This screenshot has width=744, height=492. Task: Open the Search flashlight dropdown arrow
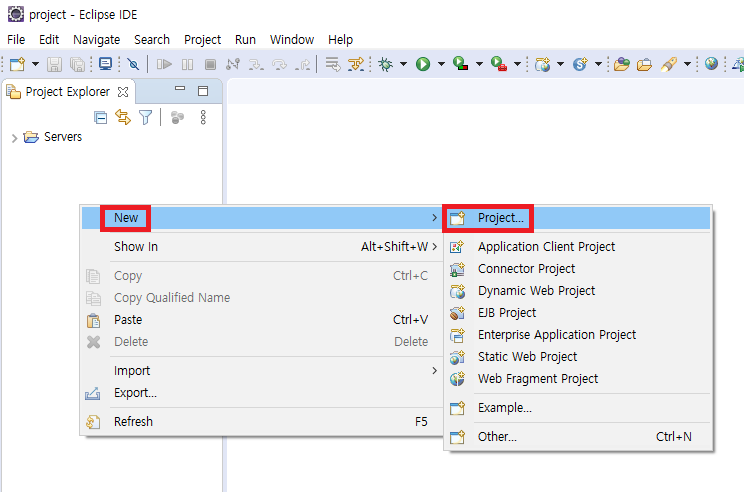687,64
